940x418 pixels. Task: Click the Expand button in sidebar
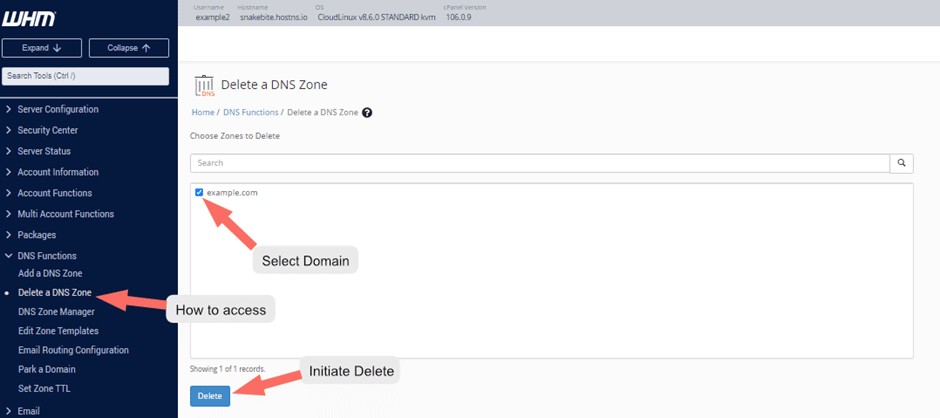[42, 48]
